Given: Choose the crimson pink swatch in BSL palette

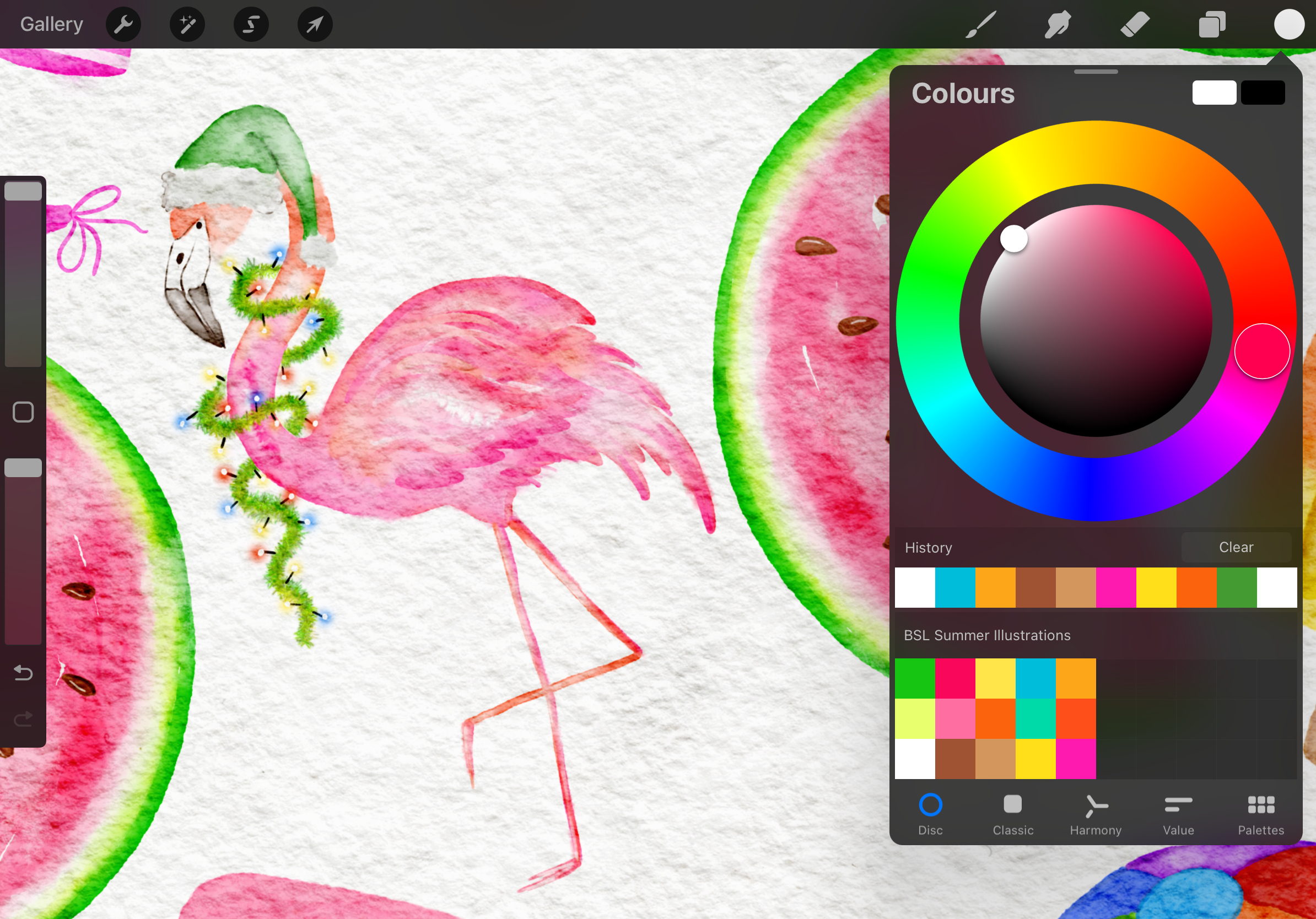Looking at the screenshot, I should coord(955,678).
